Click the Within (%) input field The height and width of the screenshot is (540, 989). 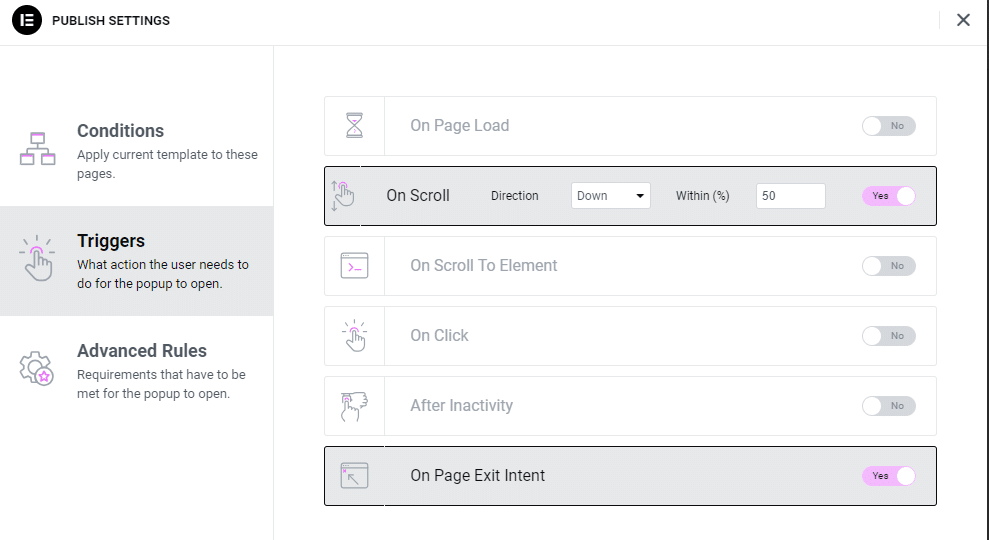(x=790, y=196)
